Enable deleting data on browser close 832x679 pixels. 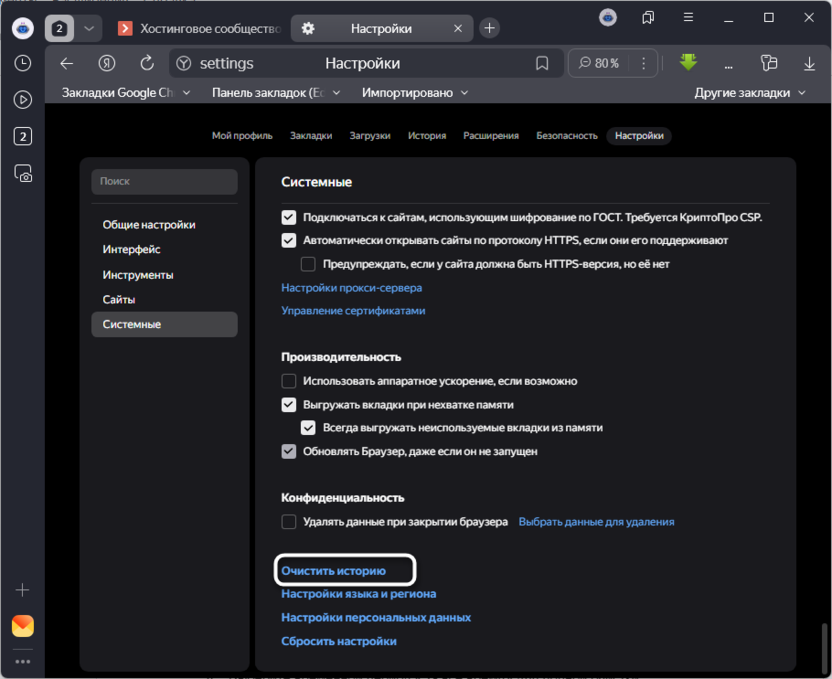coord(289,521)
